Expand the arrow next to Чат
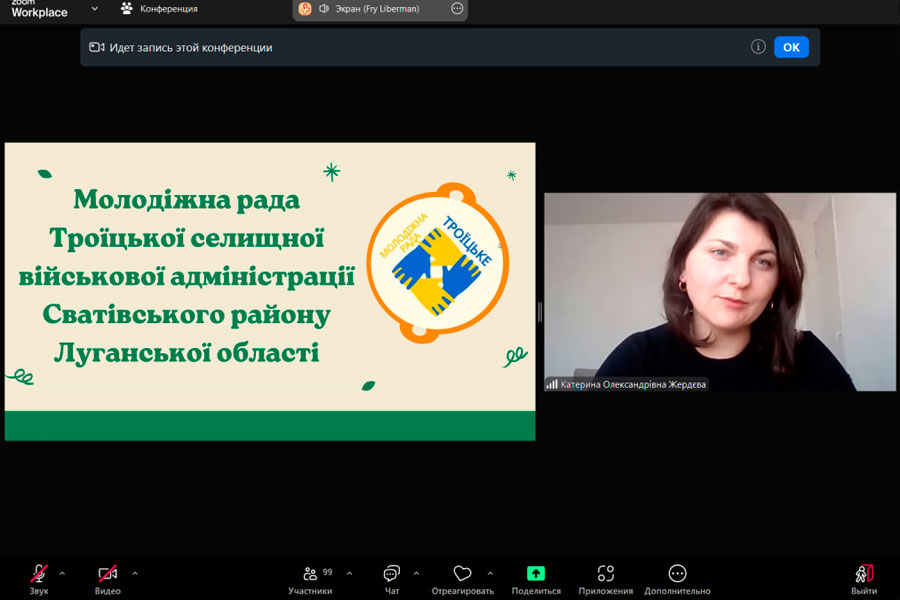 (416, 573)
